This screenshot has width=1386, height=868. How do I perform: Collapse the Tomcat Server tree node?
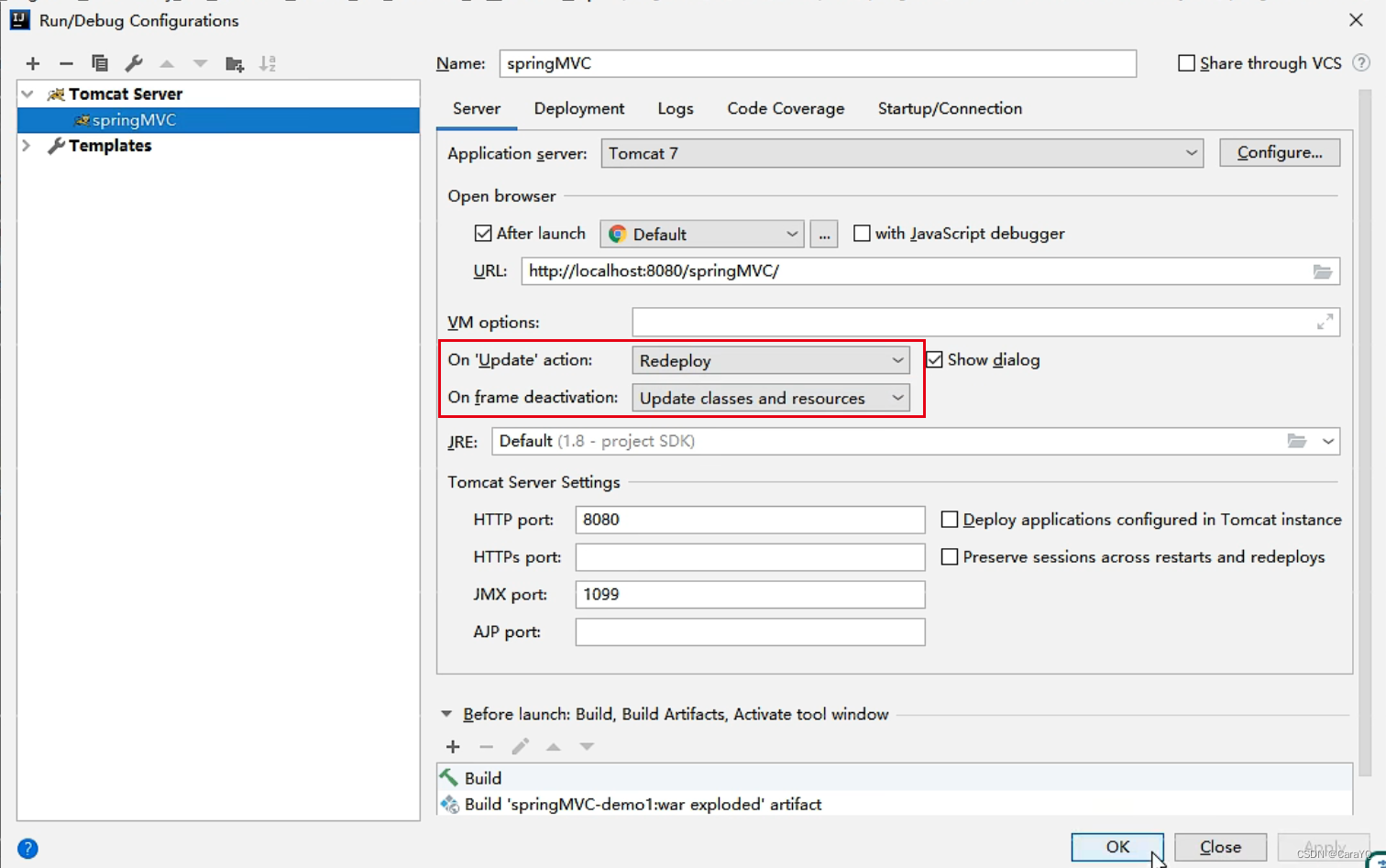27,93
